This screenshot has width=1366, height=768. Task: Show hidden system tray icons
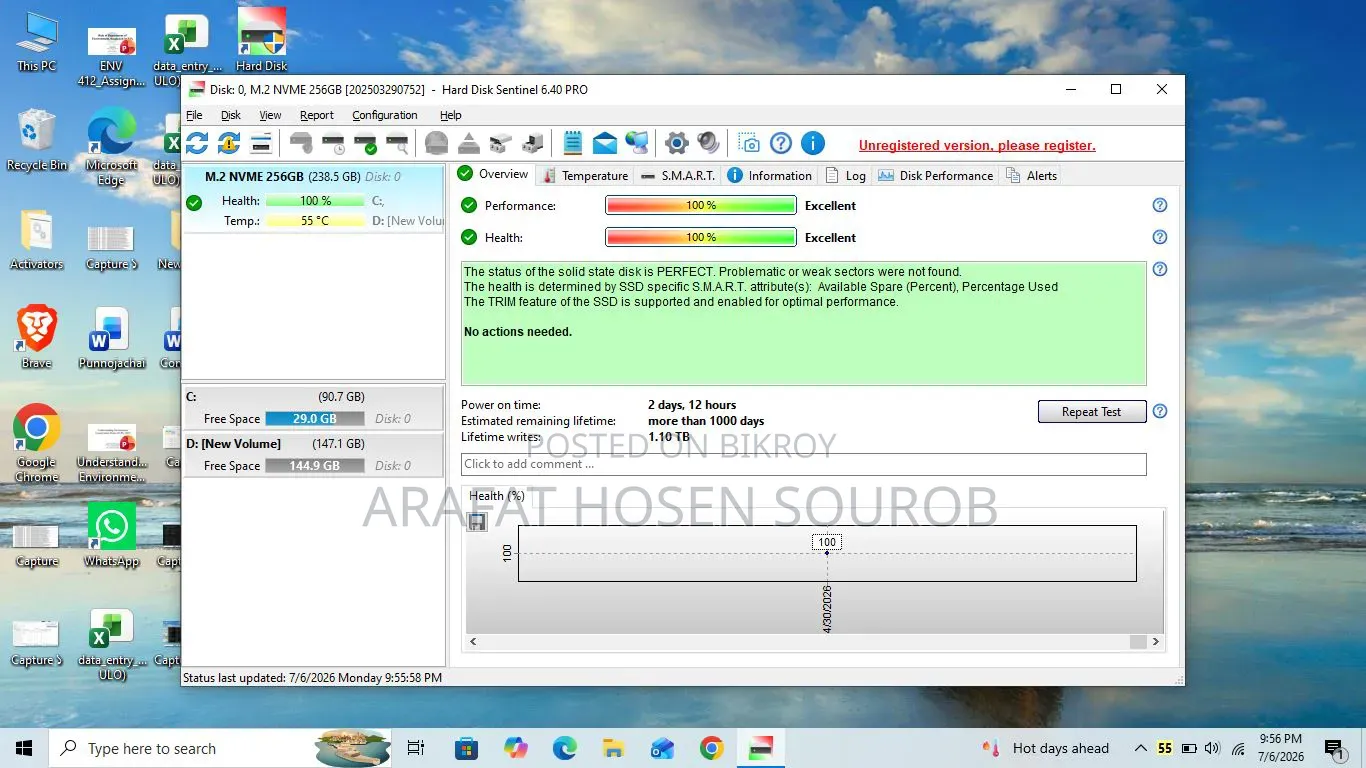[x=1140, y=748]
